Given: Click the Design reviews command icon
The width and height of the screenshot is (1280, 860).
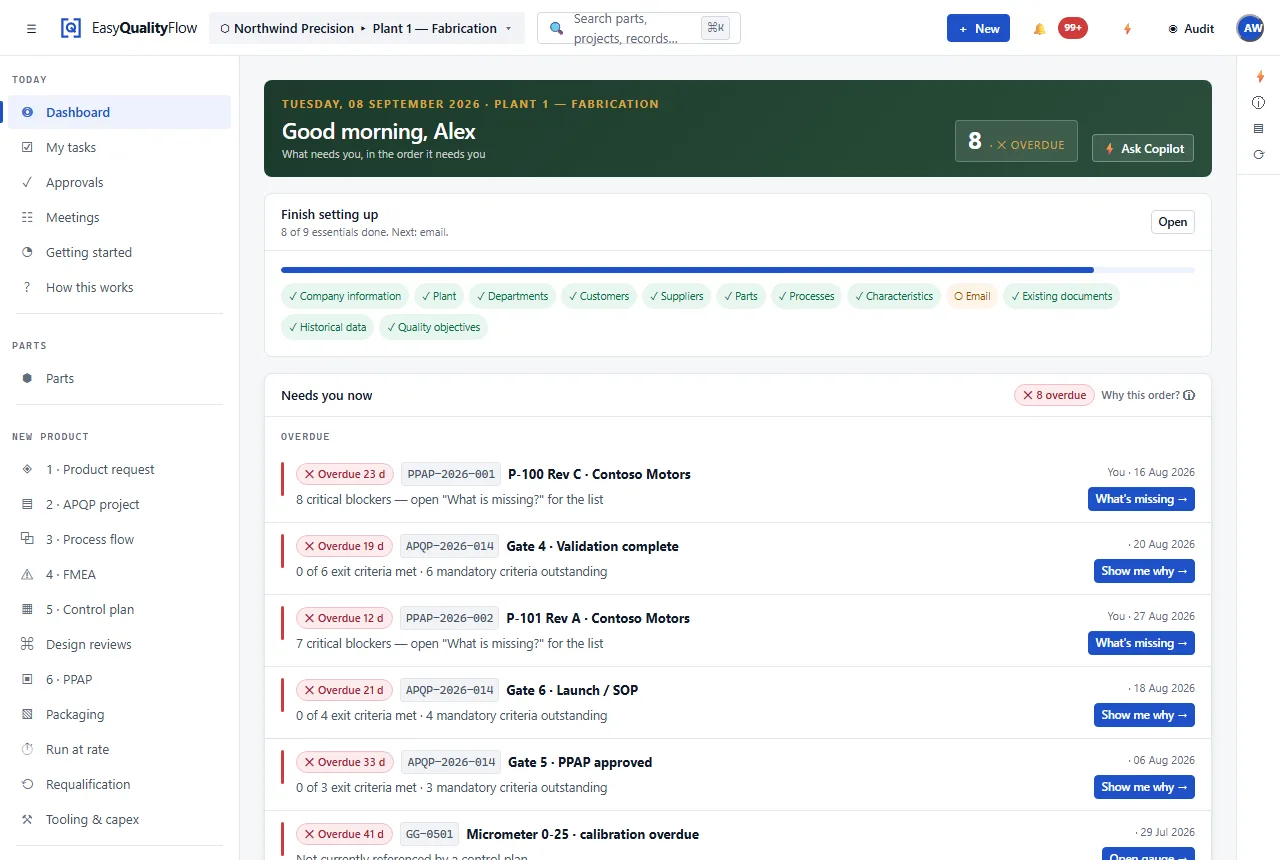Looking at the screenshot, I should click(x=27, y=645).
